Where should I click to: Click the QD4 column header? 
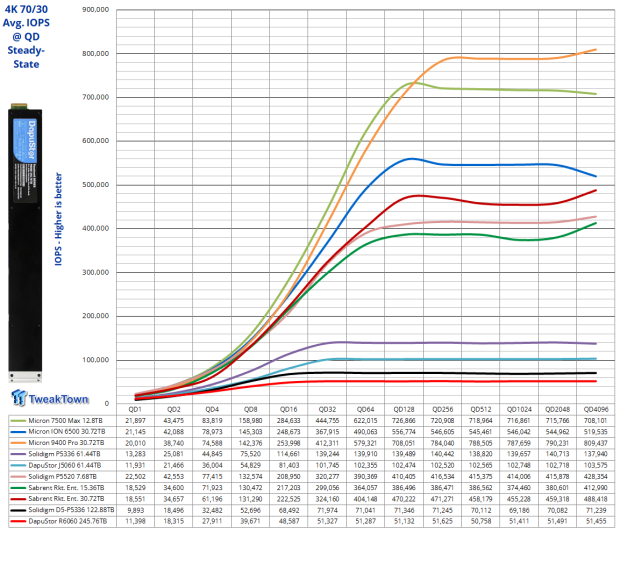coord(212,409)
